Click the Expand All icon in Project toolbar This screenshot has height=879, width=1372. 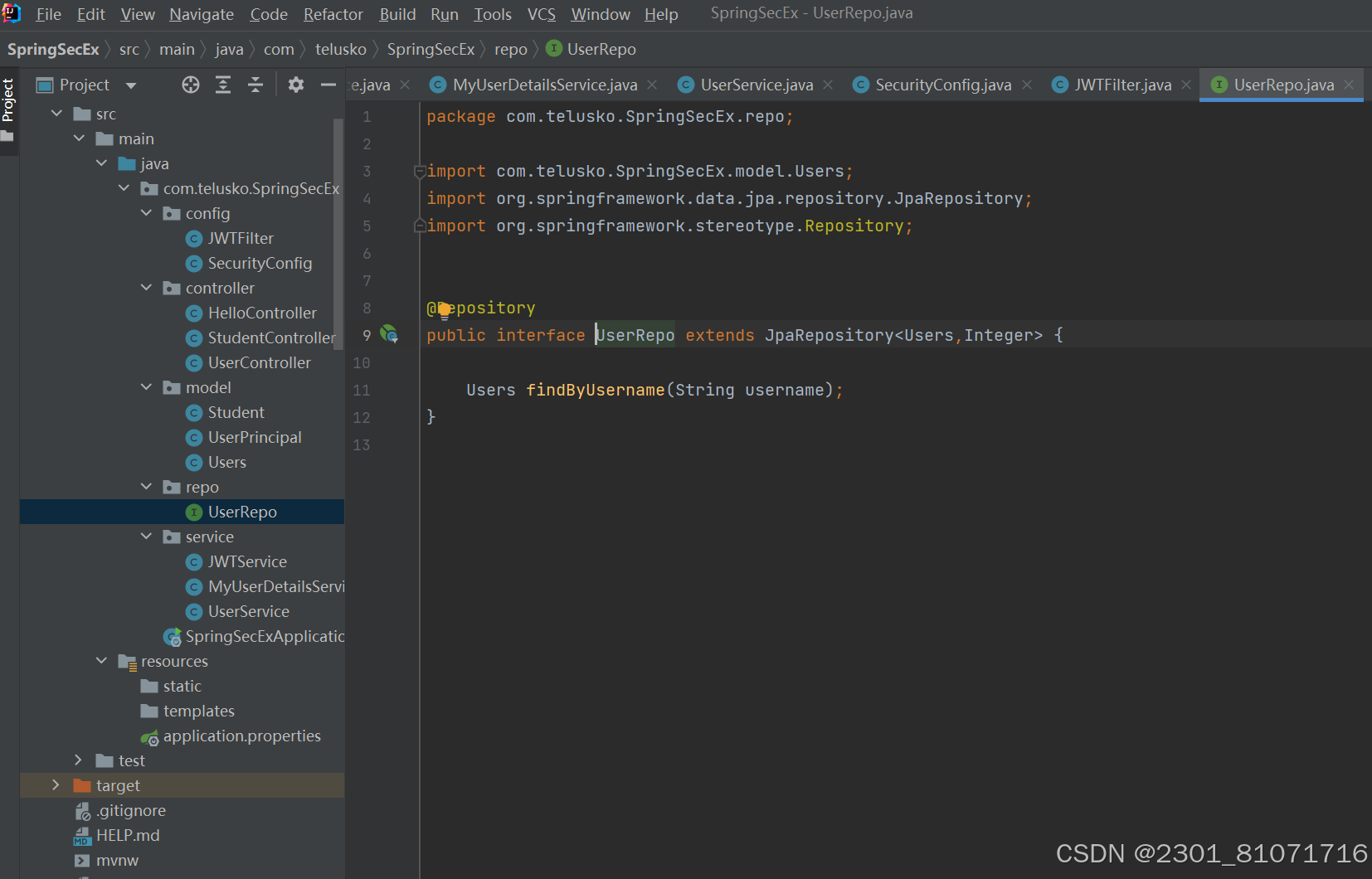223,85
